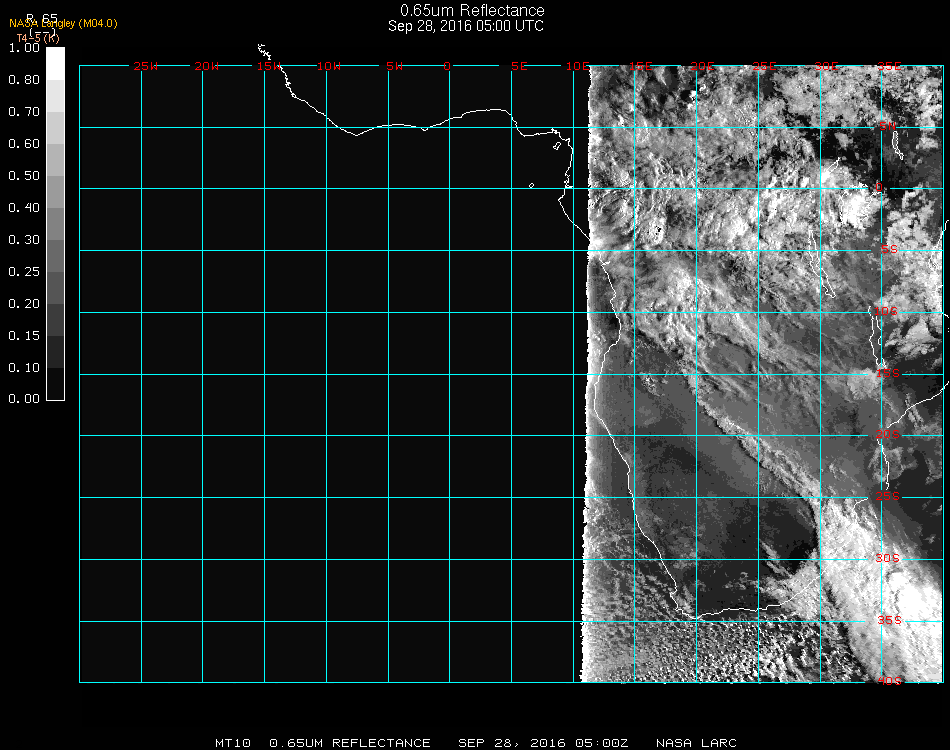Click the 0.65UM REFLECTANCE footer caption
Image resolution: width=950 pixels, height=750 pixels.
pyautogui.click(x=350, y=743)
